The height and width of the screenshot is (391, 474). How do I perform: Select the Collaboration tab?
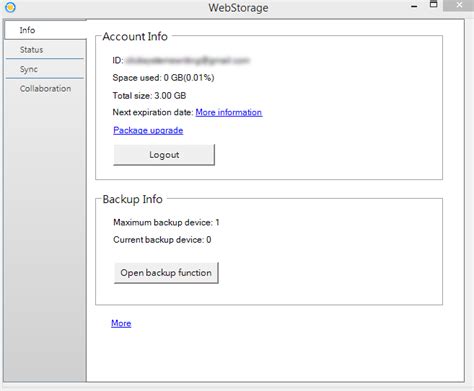pos(45,89)
